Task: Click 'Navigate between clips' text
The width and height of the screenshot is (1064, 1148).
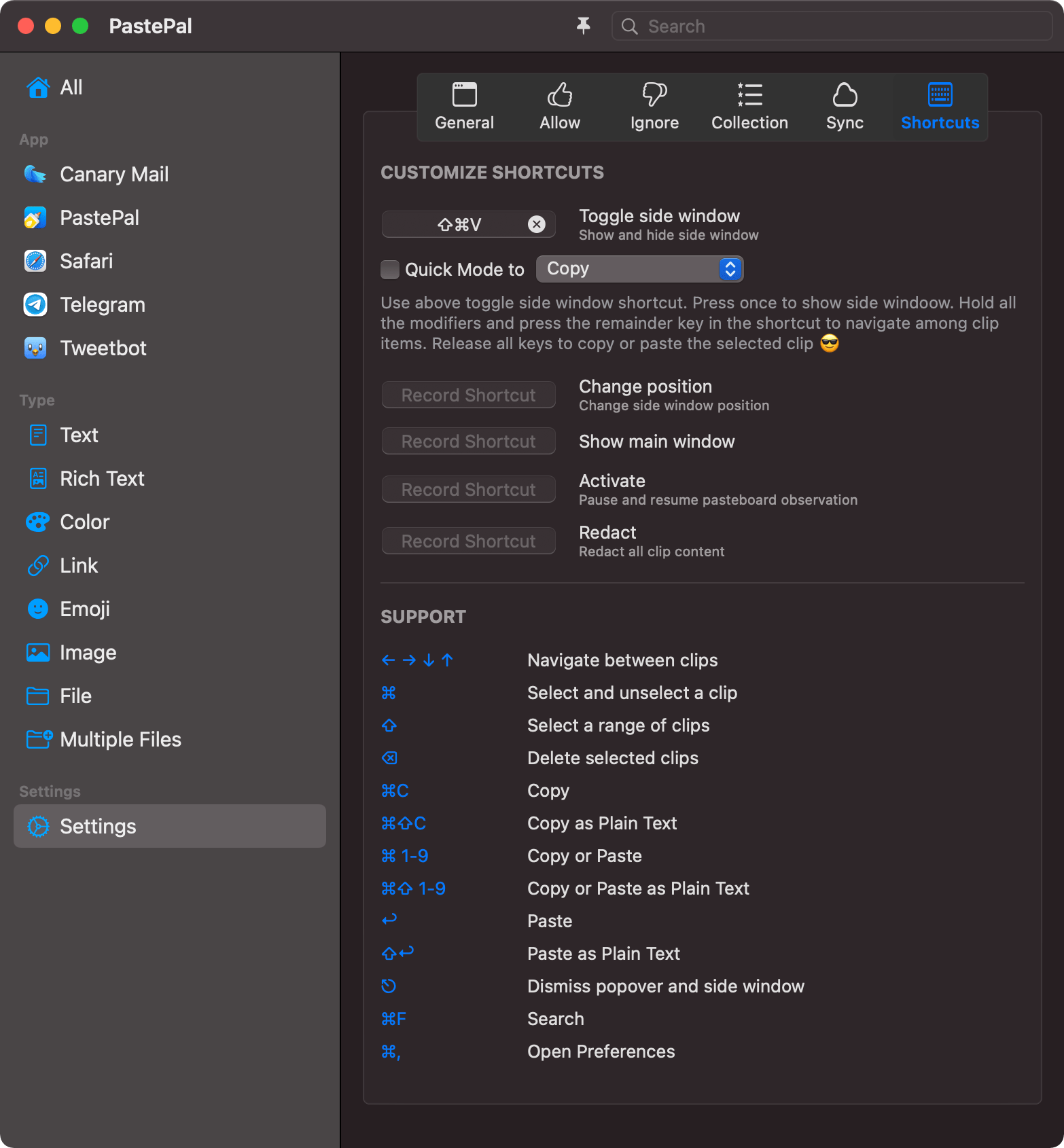Action: [622, 660]
